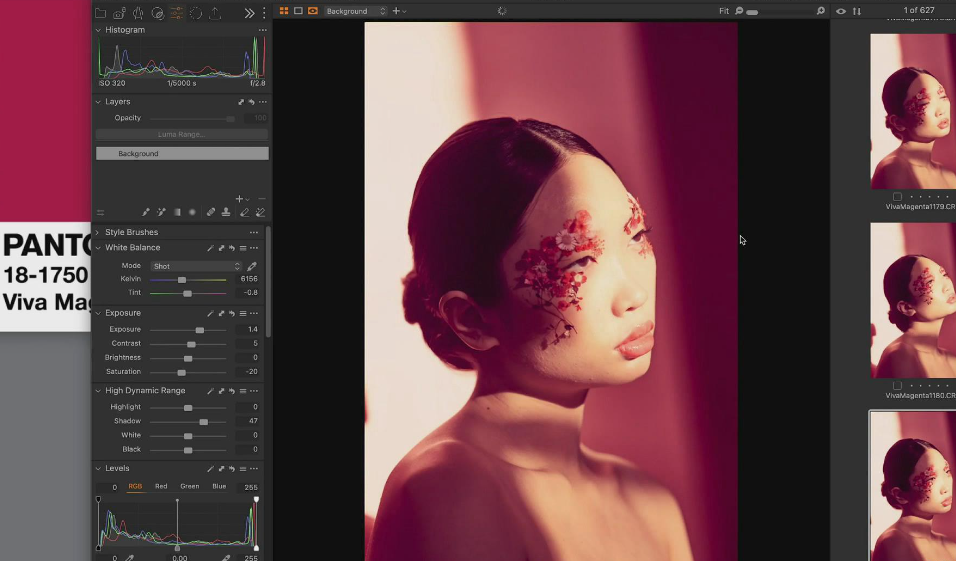Open the White Balance Mode dropdown showing Shot
The image size is (956, 561).
click(x=196, y=266)
